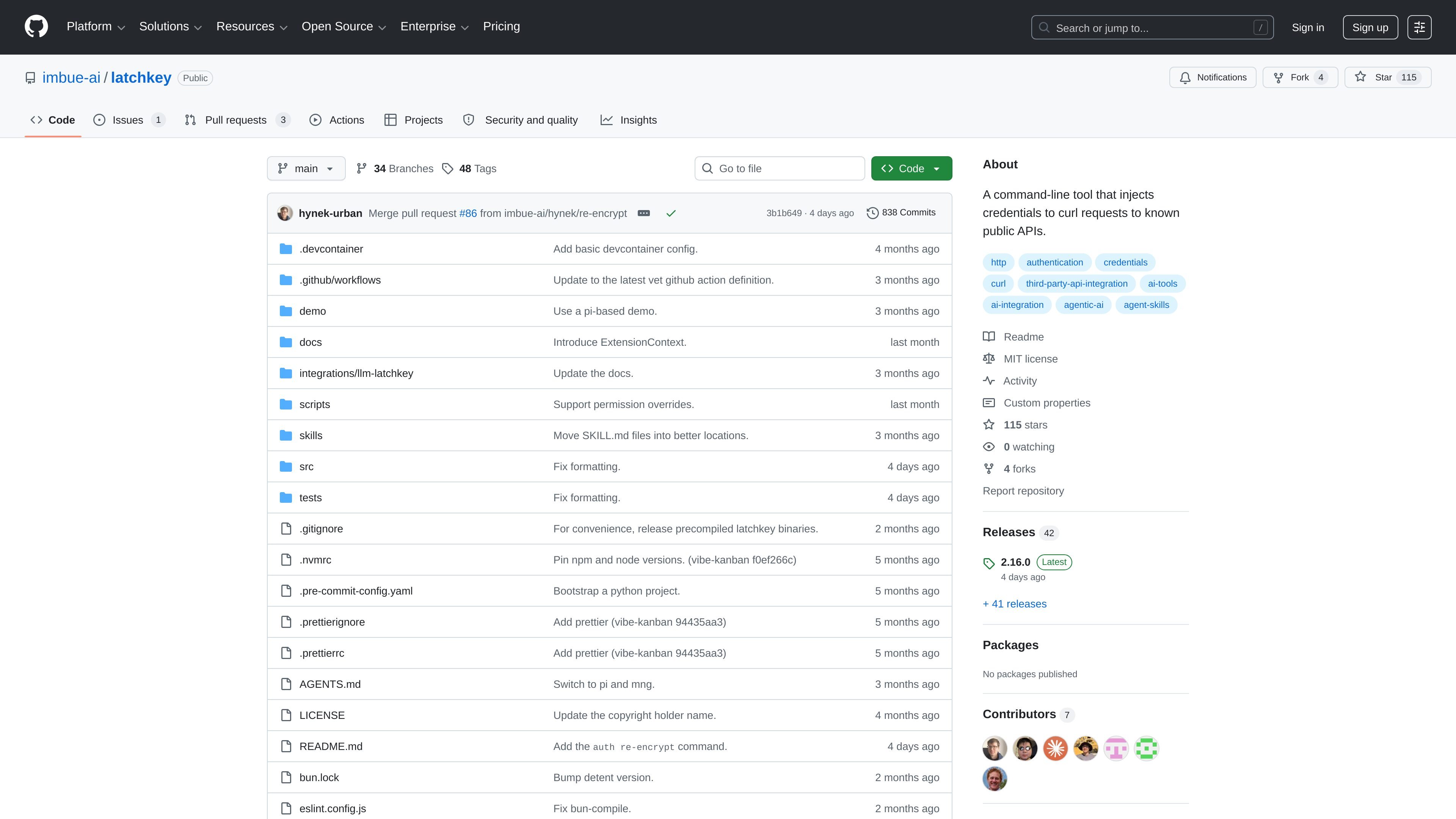The height and width of the screenshot is (819, 1456).
Task: Open commit hash 3b1b649
Action: pos(783,213)
